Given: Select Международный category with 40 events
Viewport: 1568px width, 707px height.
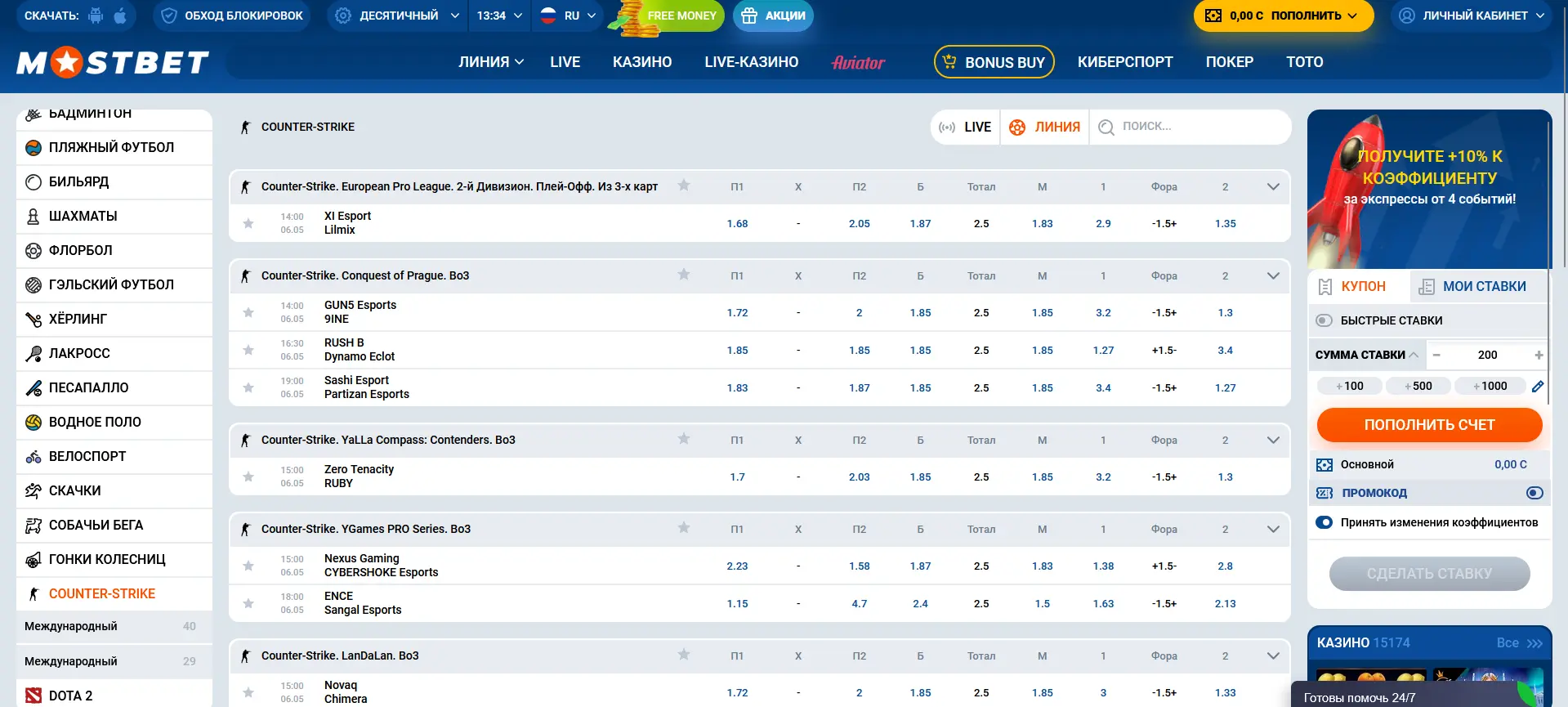Looking at the screenshot, I should [114, 626].
